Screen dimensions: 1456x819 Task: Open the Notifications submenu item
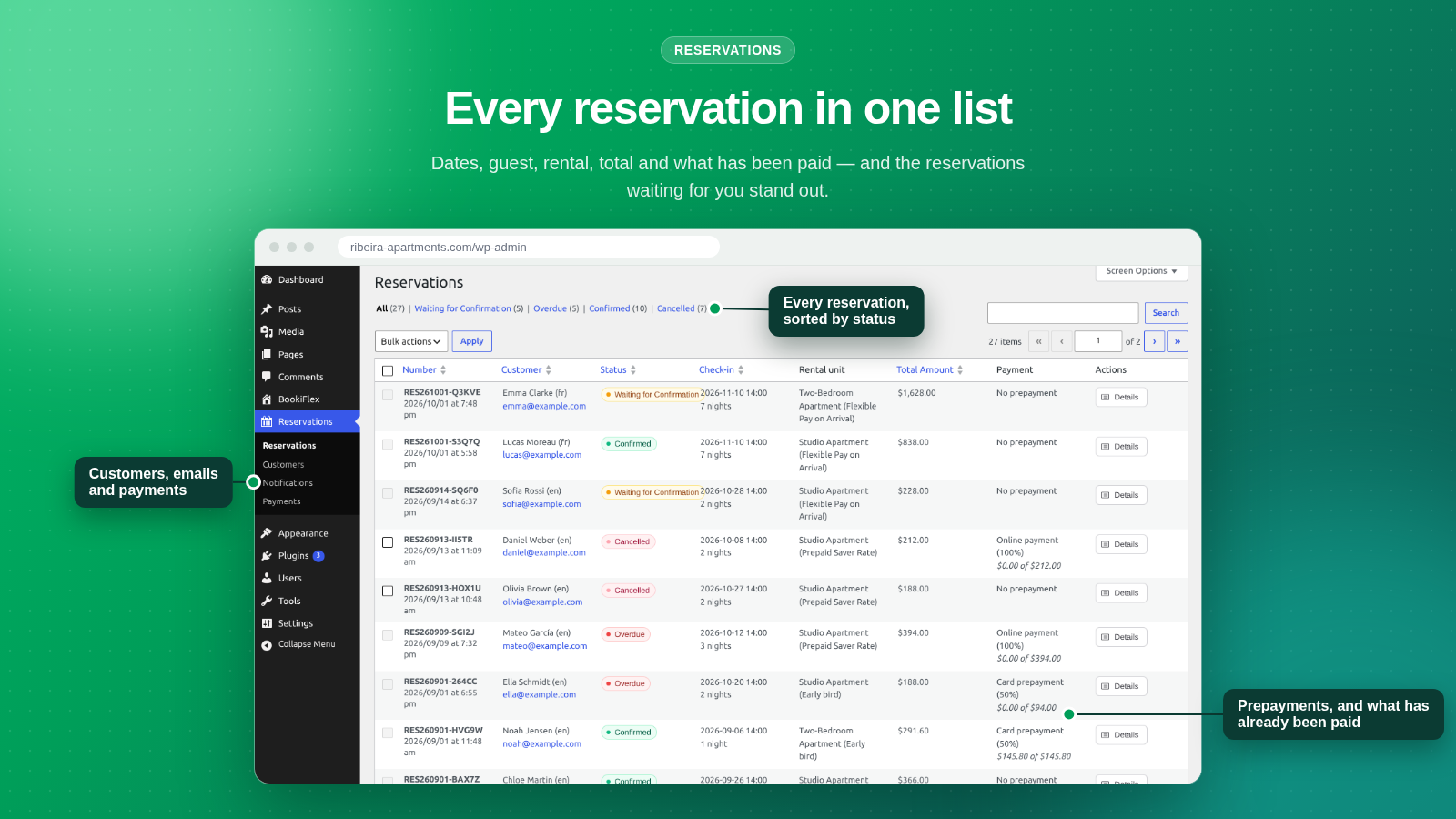(288, 483)
